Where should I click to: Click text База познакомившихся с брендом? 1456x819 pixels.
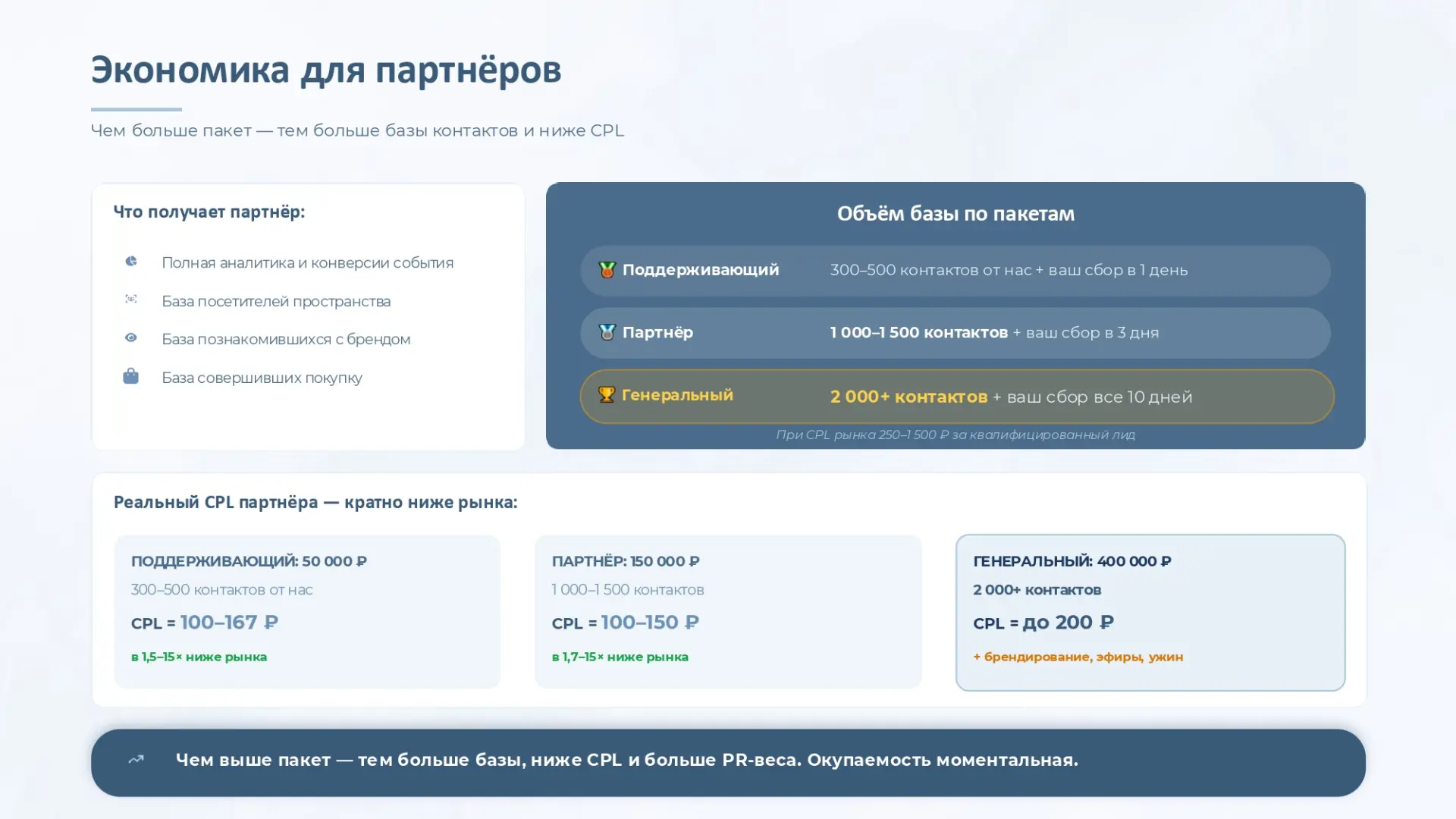coord(286,339)
